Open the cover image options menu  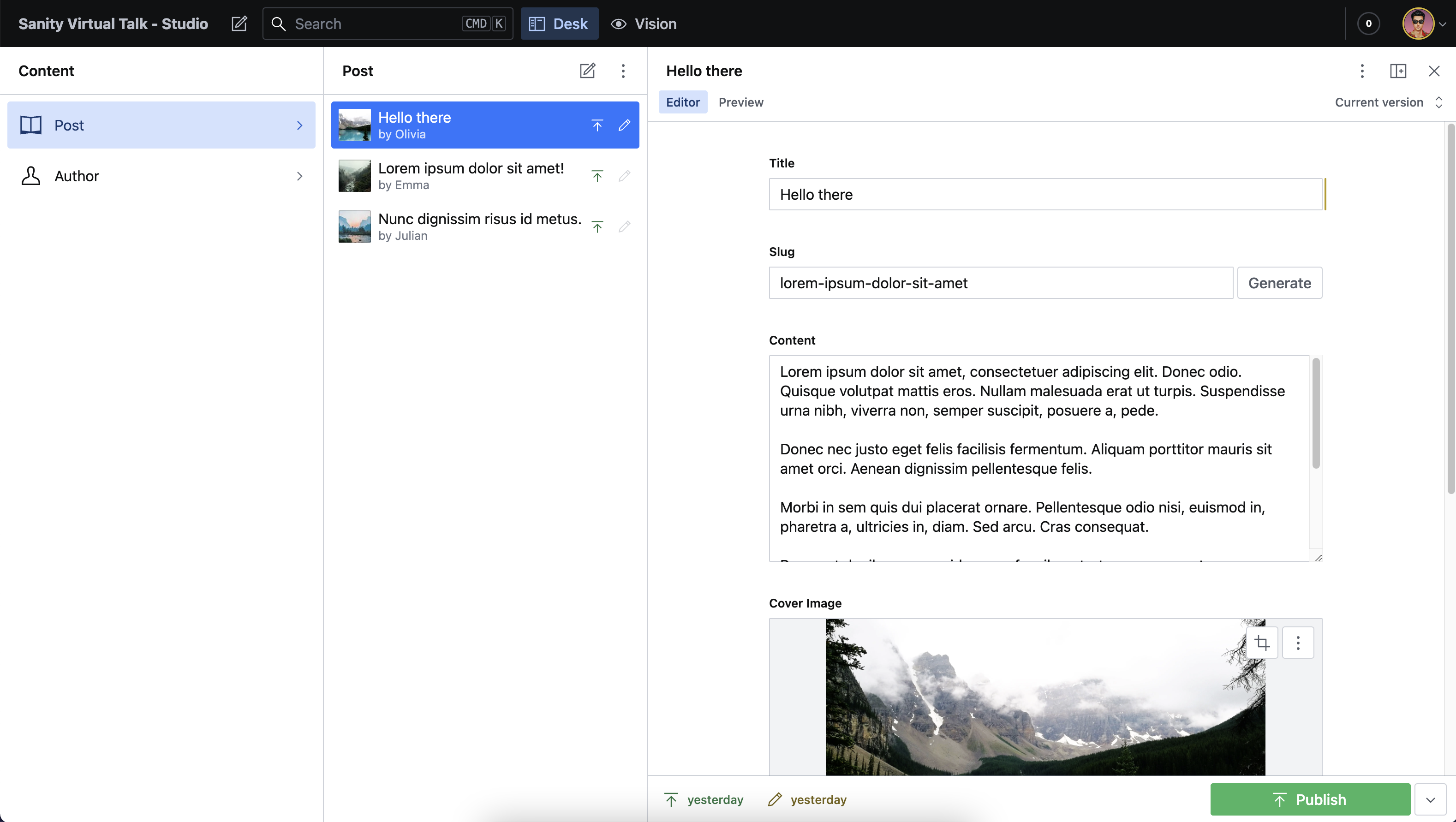click(1298, 643)
